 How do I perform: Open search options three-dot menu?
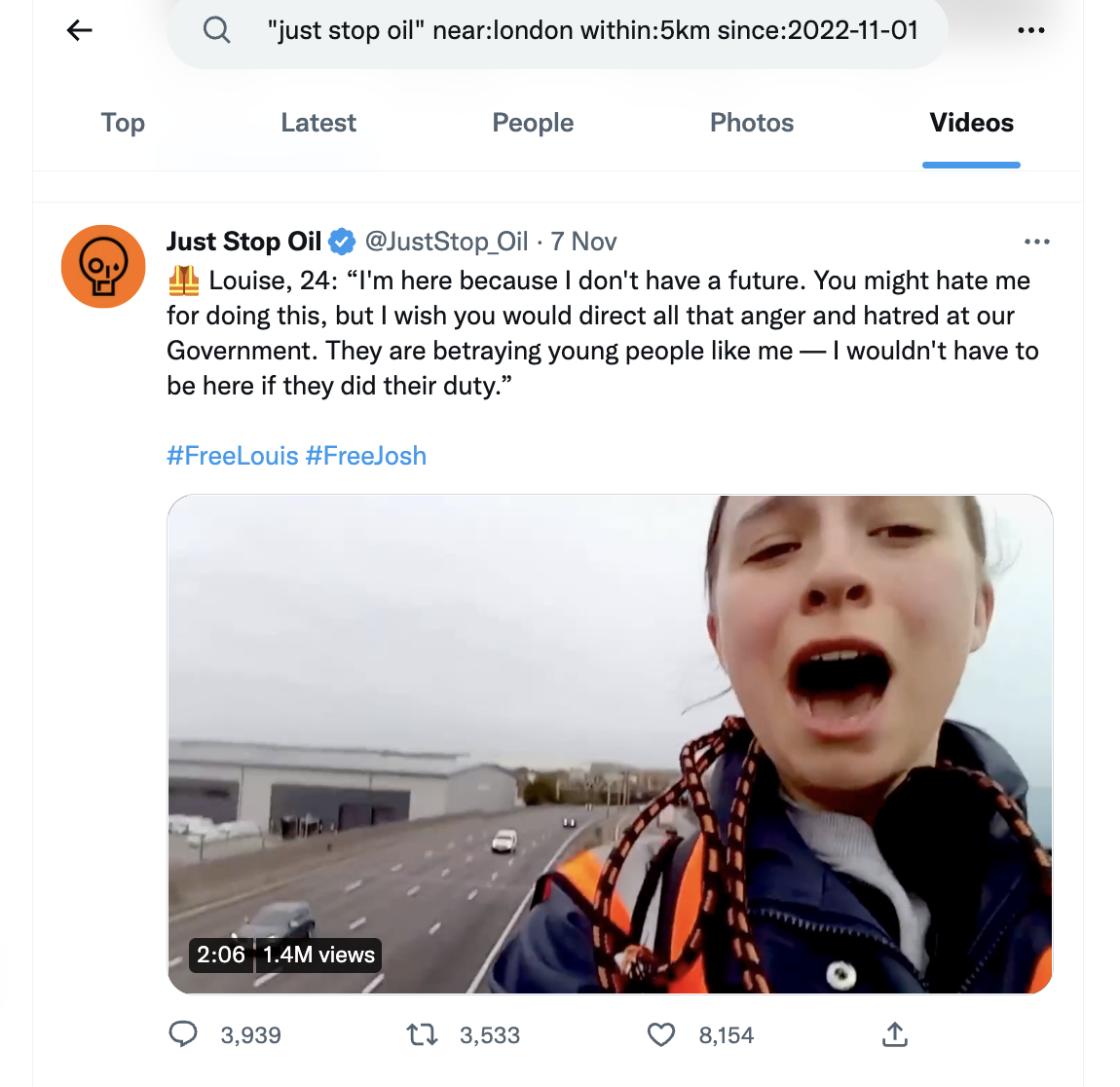pyautogui.click(x=1030, y=30)
